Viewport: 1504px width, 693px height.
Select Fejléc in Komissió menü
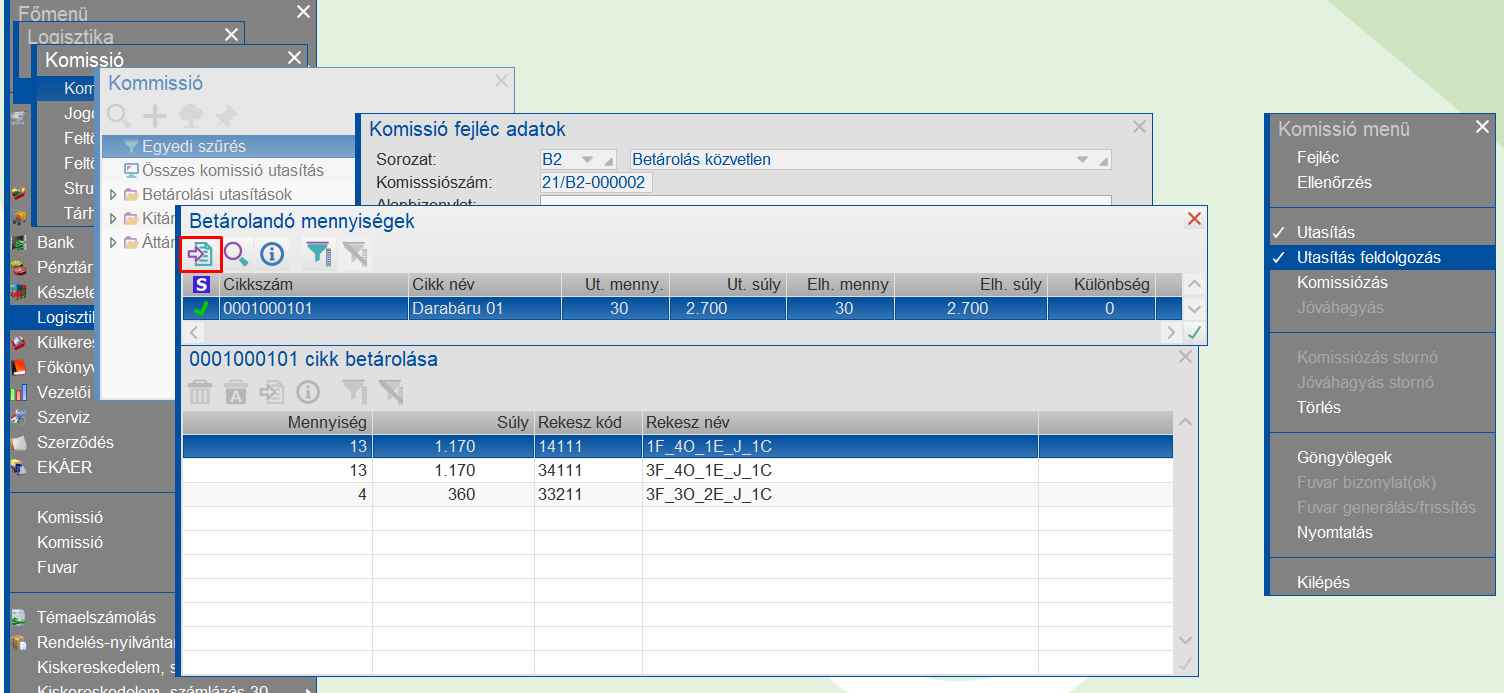pyautogui.click(x=1318, y=157)
